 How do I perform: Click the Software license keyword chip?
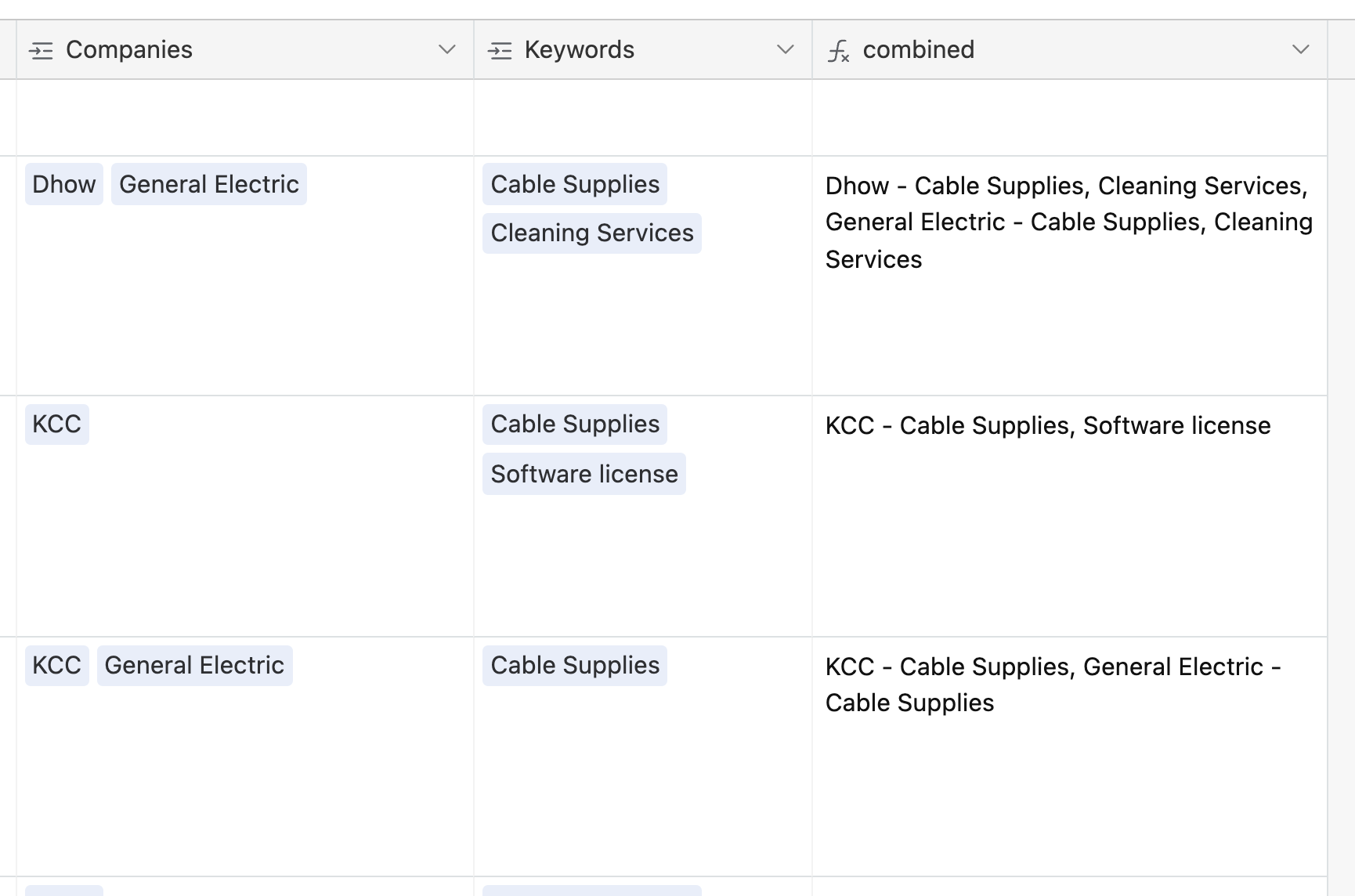[584, 474]
